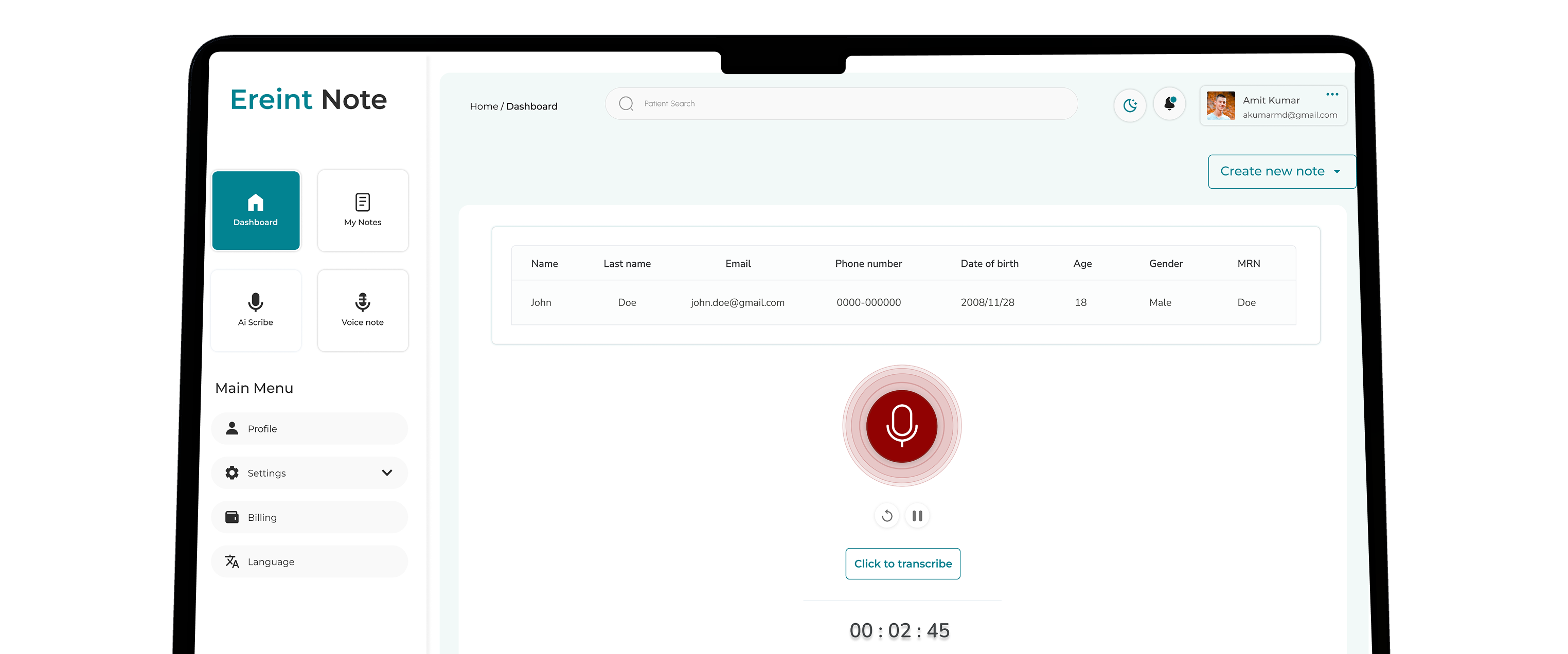The image size is (1568, 654).
Task: Click Amit Kumar's profile photo
Action: coord(1220,106)
